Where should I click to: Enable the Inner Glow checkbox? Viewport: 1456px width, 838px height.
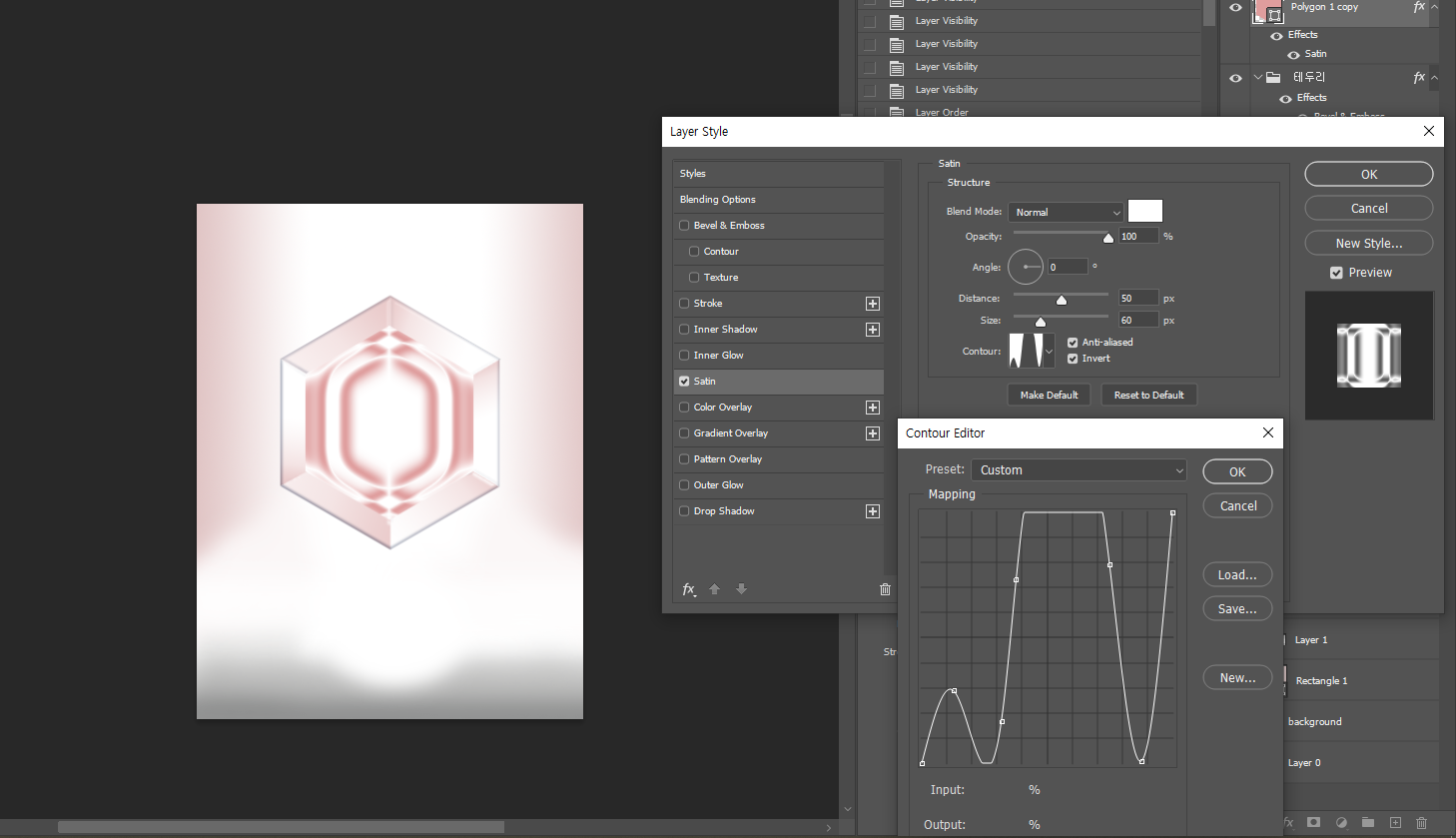pos(684,356)
